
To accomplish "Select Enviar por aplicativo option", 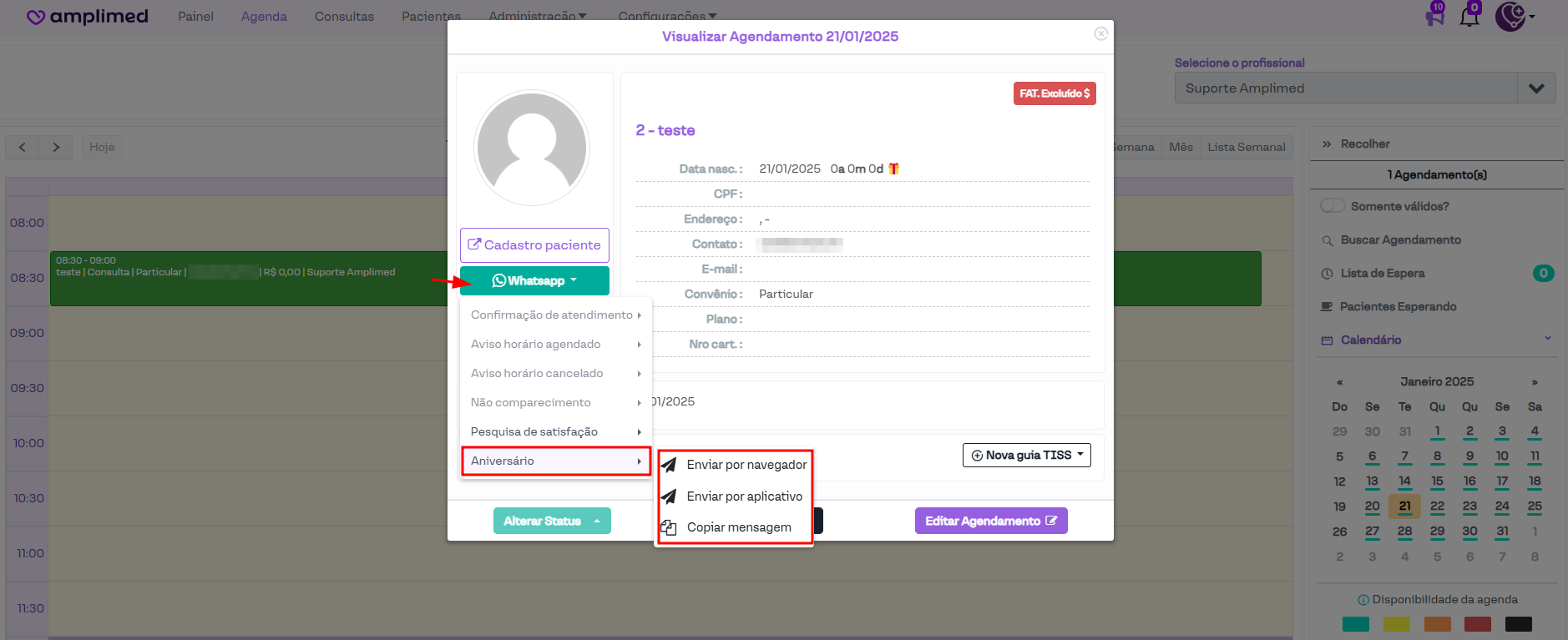I will 744,496.
